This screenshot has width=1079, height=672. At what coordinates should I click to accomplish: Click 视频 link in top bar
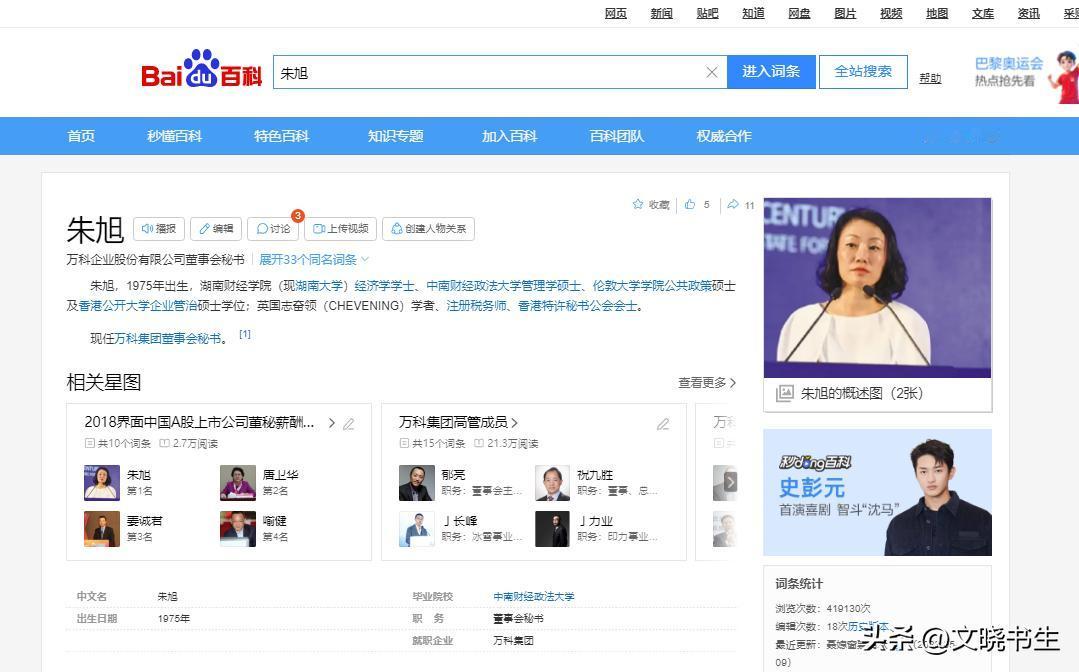click(x=891, y=13)
